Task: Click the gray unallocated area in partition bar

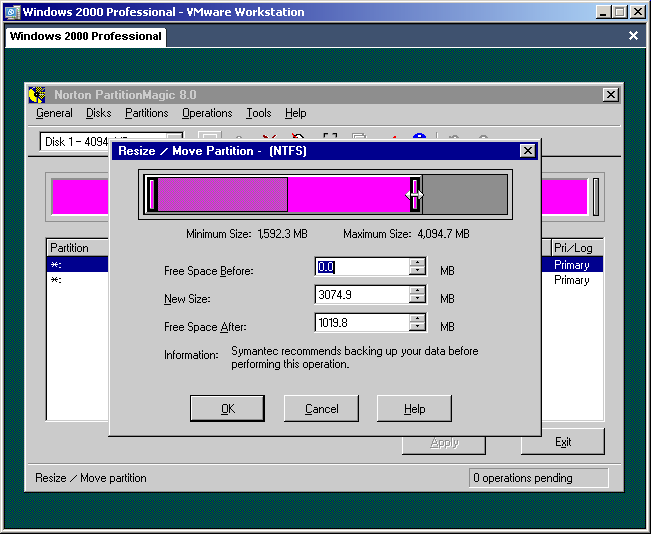Action: coord(465,194)
